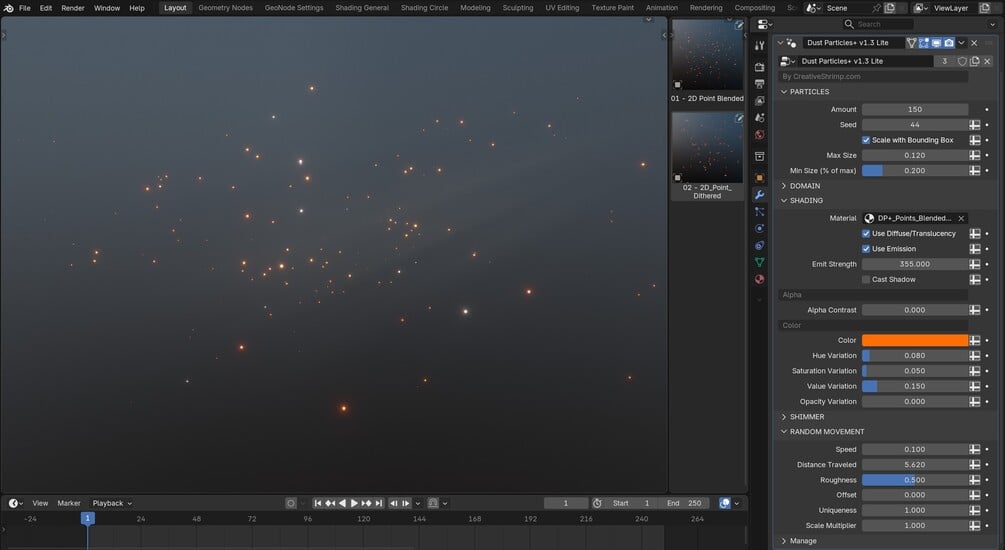
Task: Open the Render properties tab
Action: point(760,67)
